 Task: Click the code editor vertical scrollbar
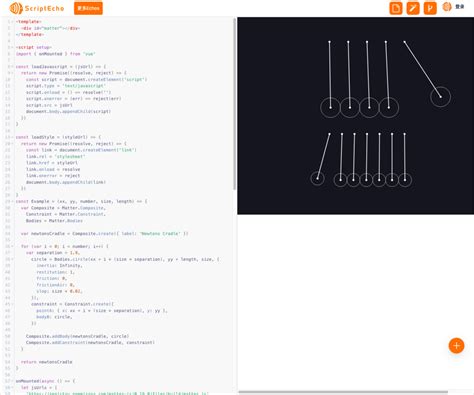pos(235,104)
